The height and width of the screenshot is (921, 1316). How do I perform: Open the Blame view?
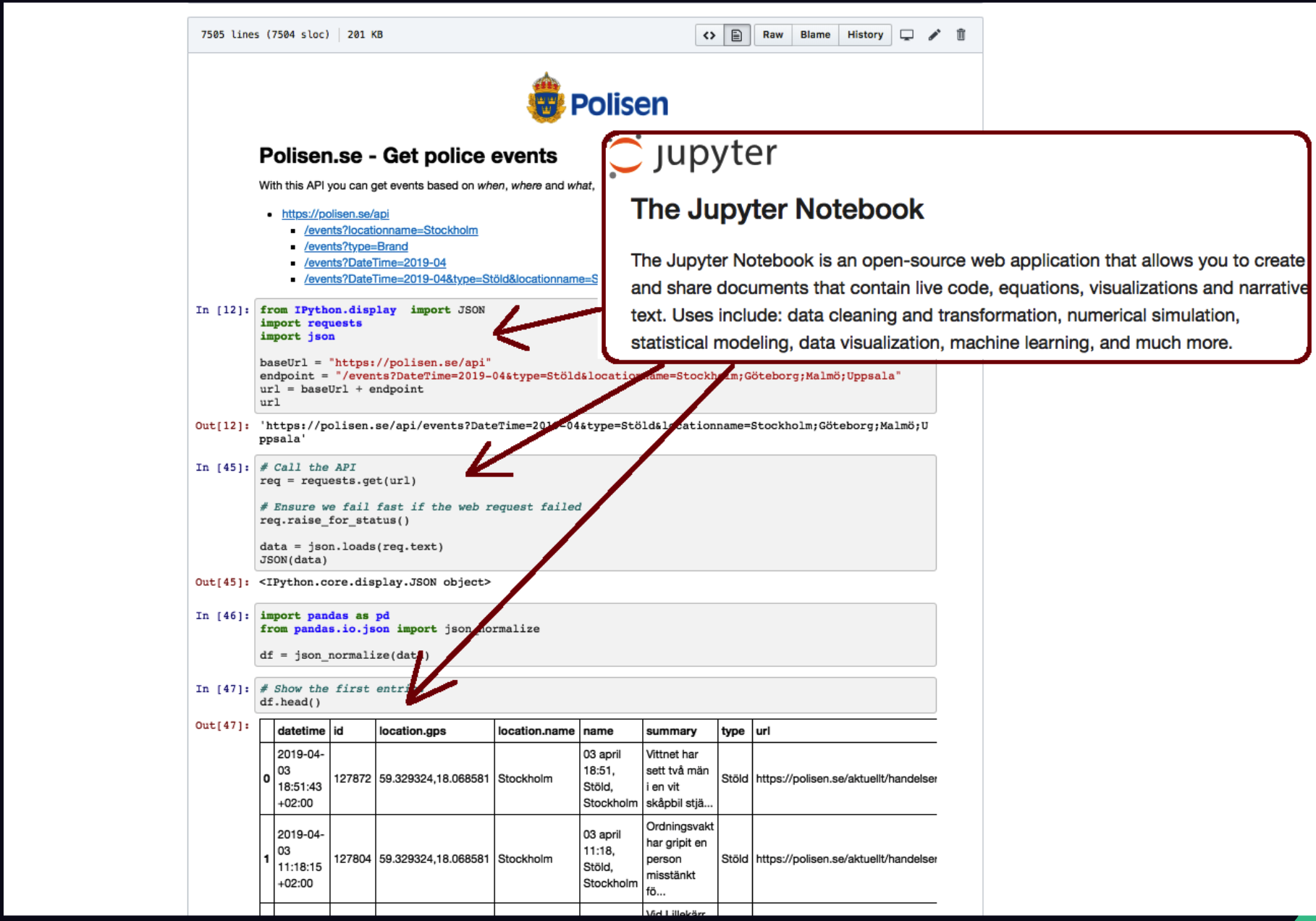click(815, 35)
